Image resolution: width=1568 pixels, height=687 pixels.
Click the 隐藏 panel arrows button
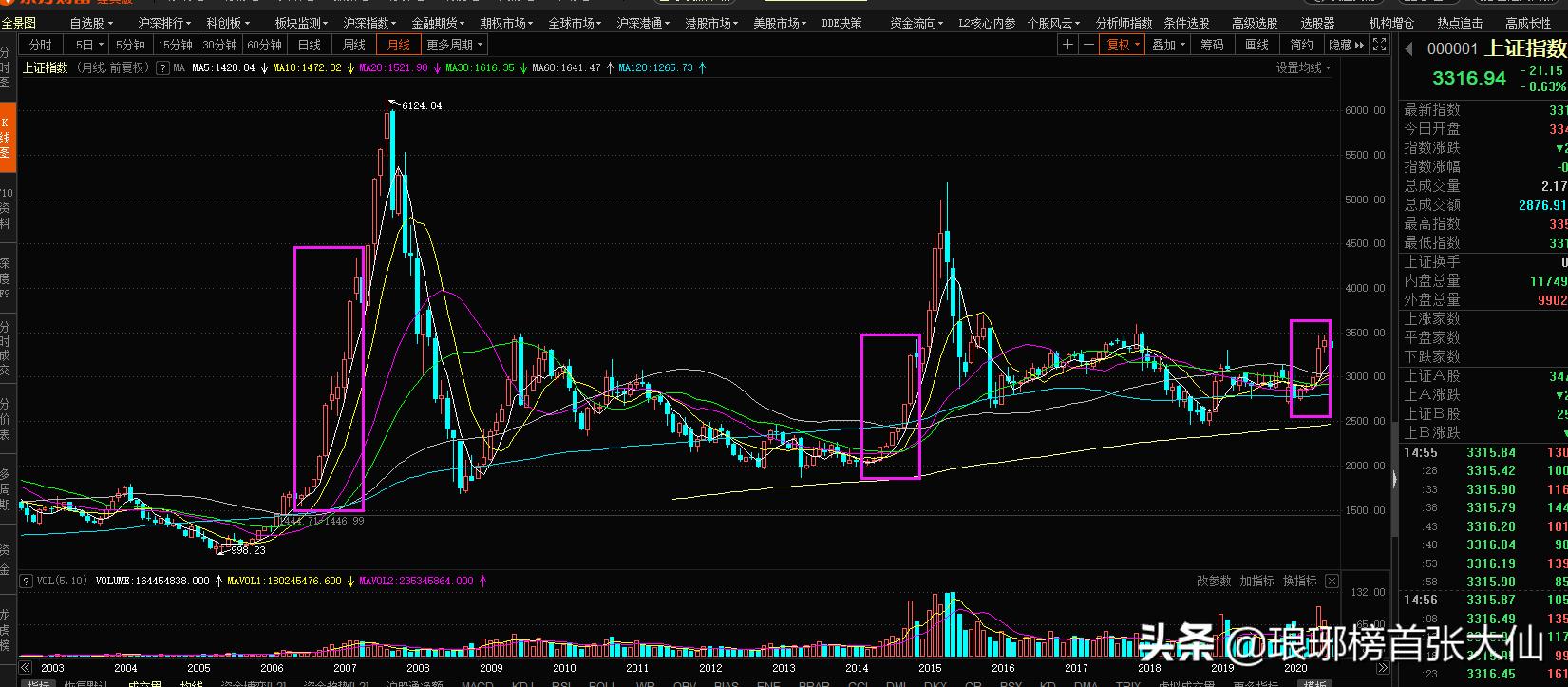pos(1347,45)
